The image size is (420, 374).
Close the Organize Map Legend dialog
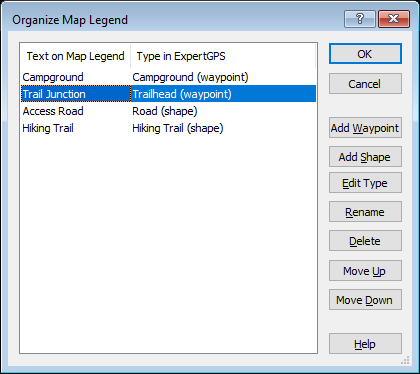point(394,19)
